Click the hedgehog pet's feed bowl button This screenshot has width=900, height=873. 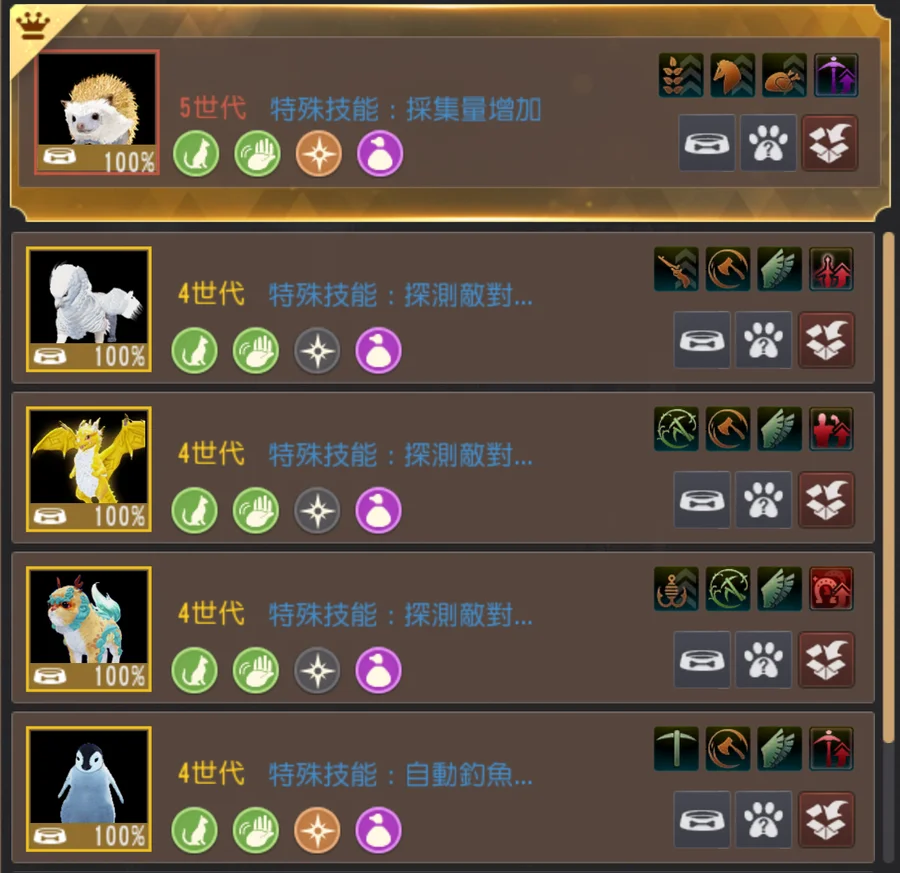[x=707, y=143]
